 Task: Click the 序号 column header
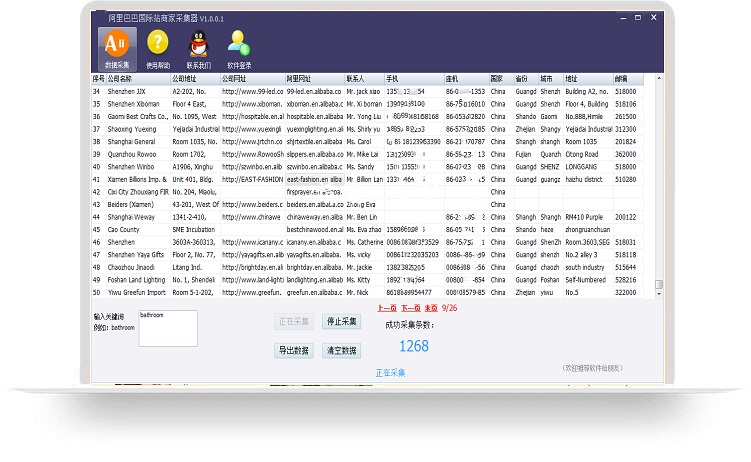click(x=99, y=79)
